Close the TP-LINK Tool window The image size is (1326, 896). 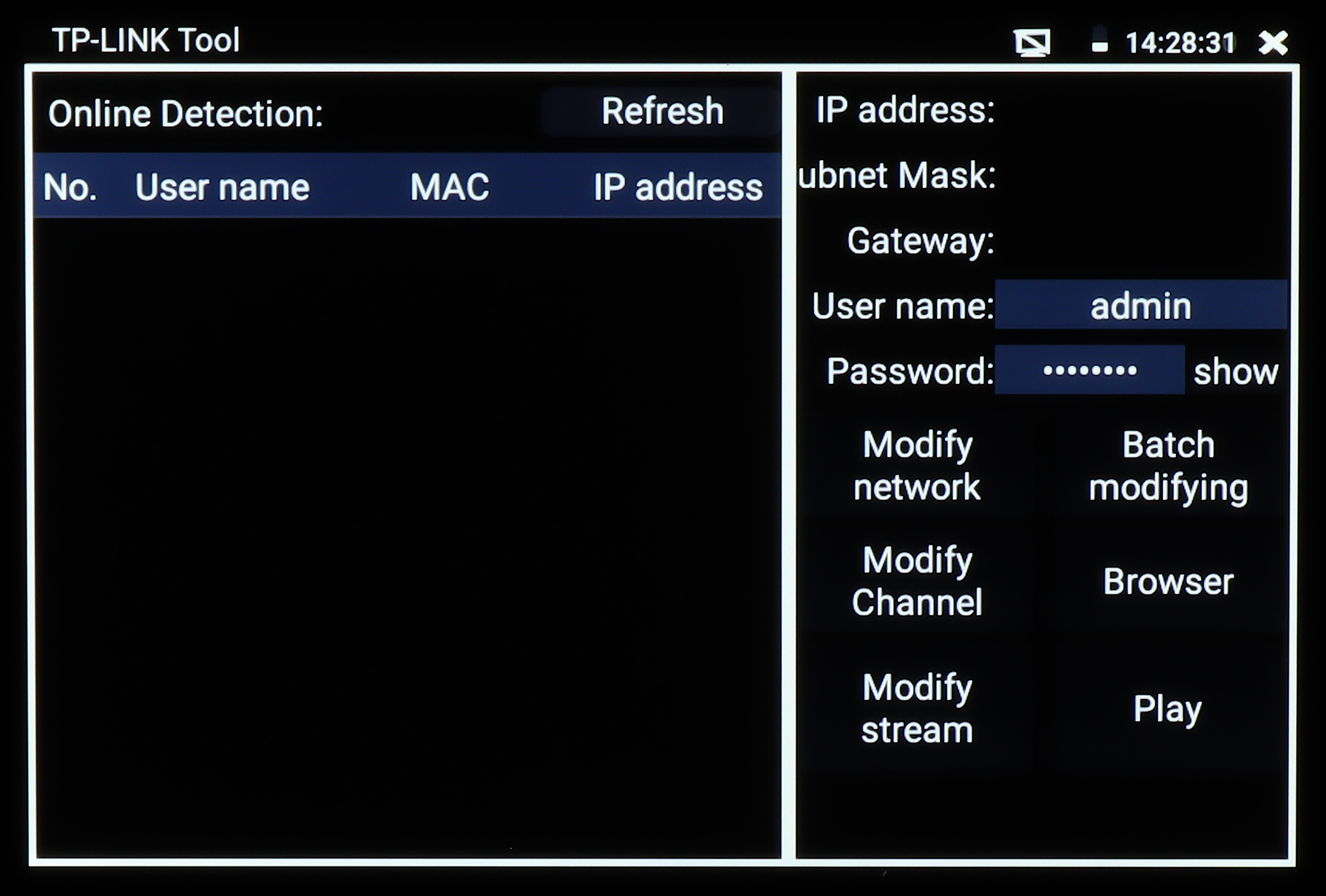point(1274,43)
